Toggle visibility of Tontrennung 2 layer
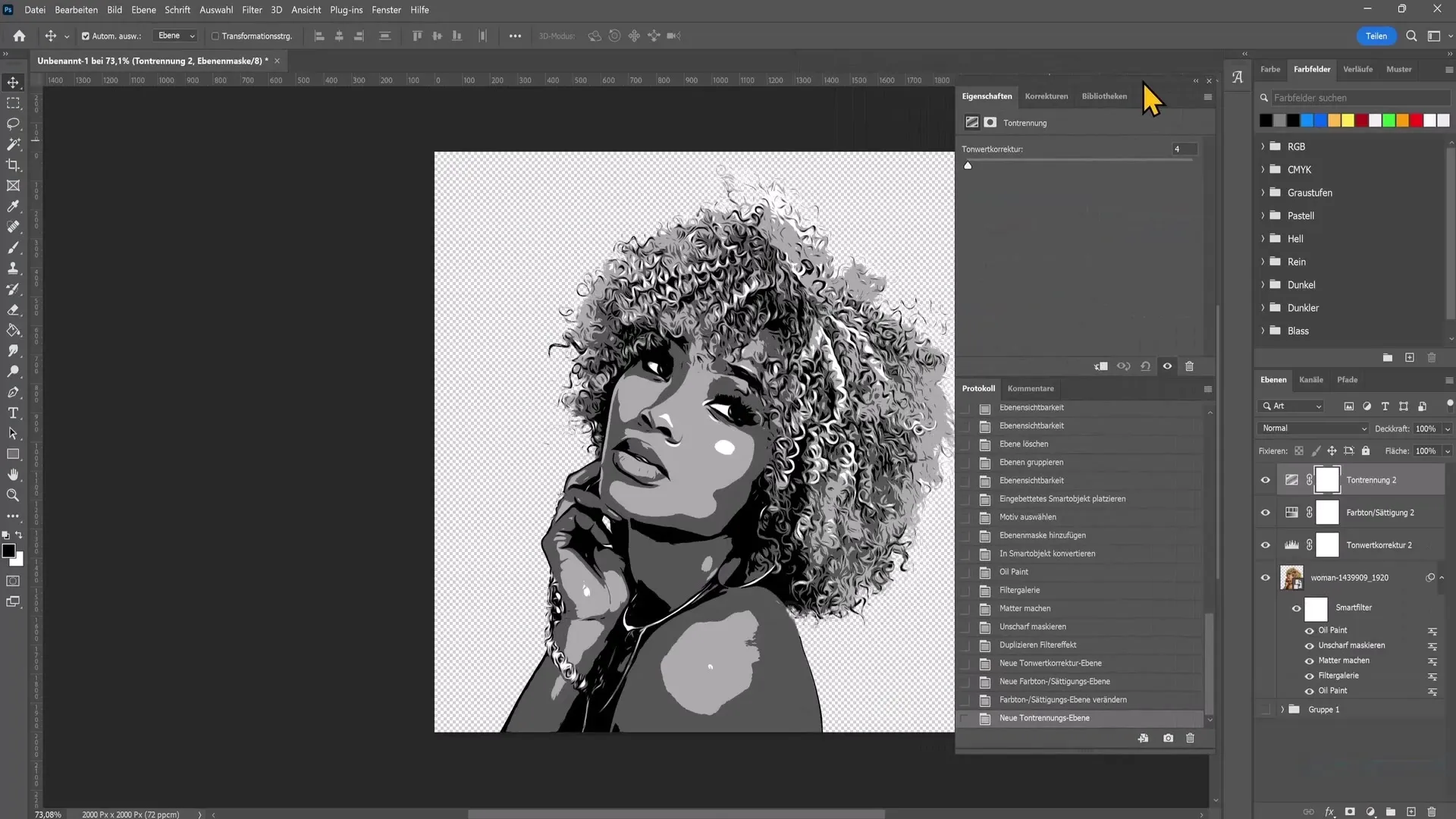1456x819 pixels. (x=1265, y=479)
